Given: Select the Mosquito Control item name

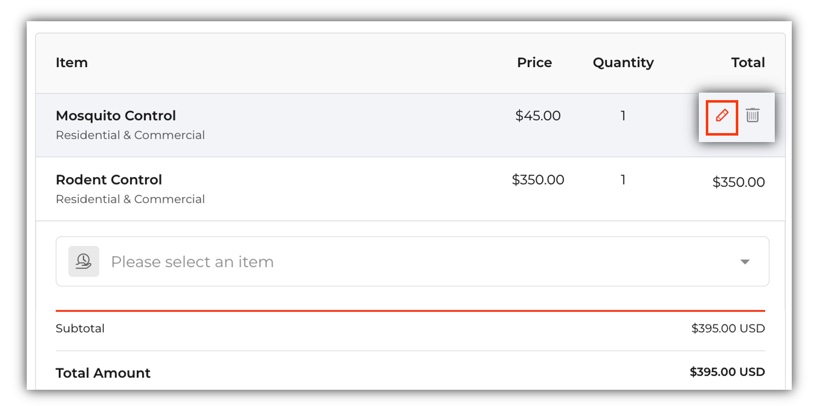Looking at the screenshot, I should (x=116, y=116).
